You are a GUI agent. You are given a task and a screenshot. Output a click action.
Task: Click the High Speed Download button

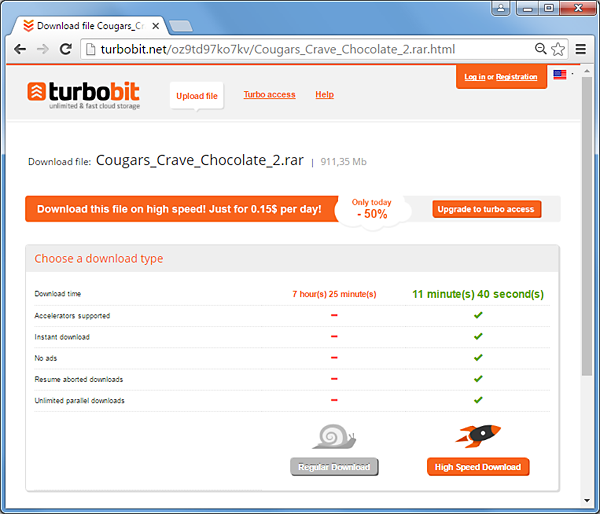pos(478,467)
